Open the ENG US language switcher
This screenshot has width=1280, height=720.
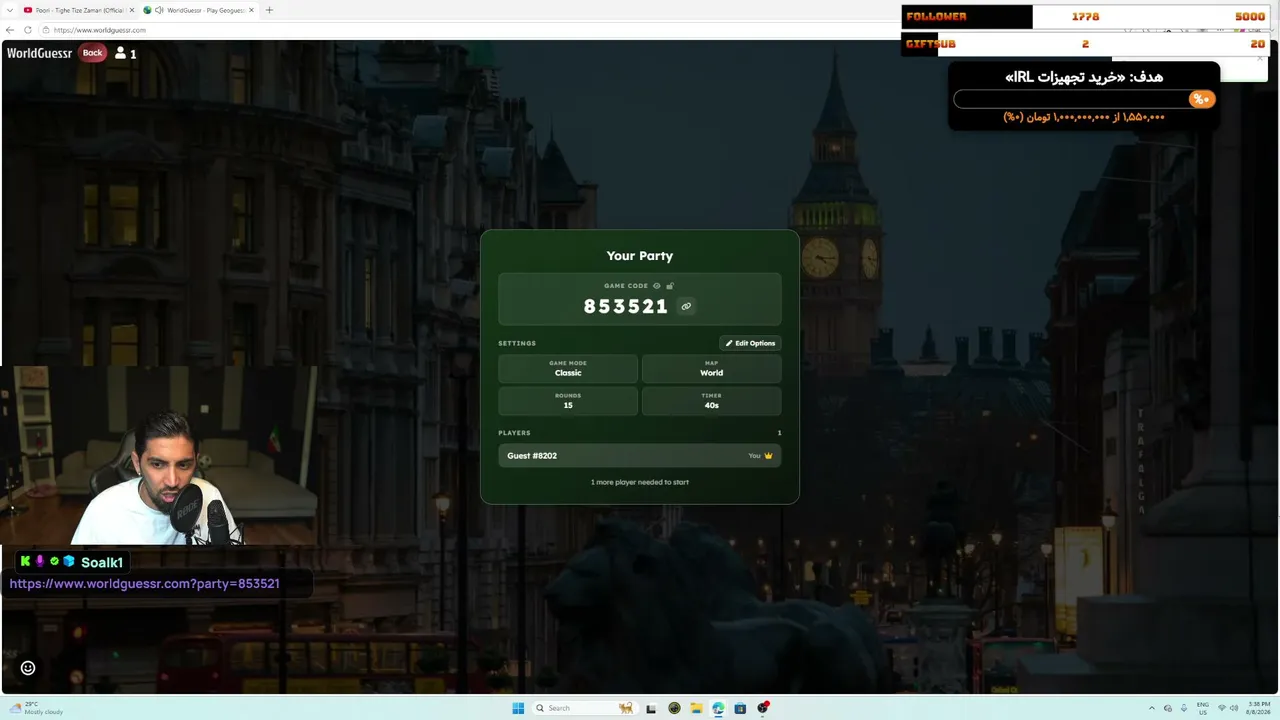pos(1203,708)
